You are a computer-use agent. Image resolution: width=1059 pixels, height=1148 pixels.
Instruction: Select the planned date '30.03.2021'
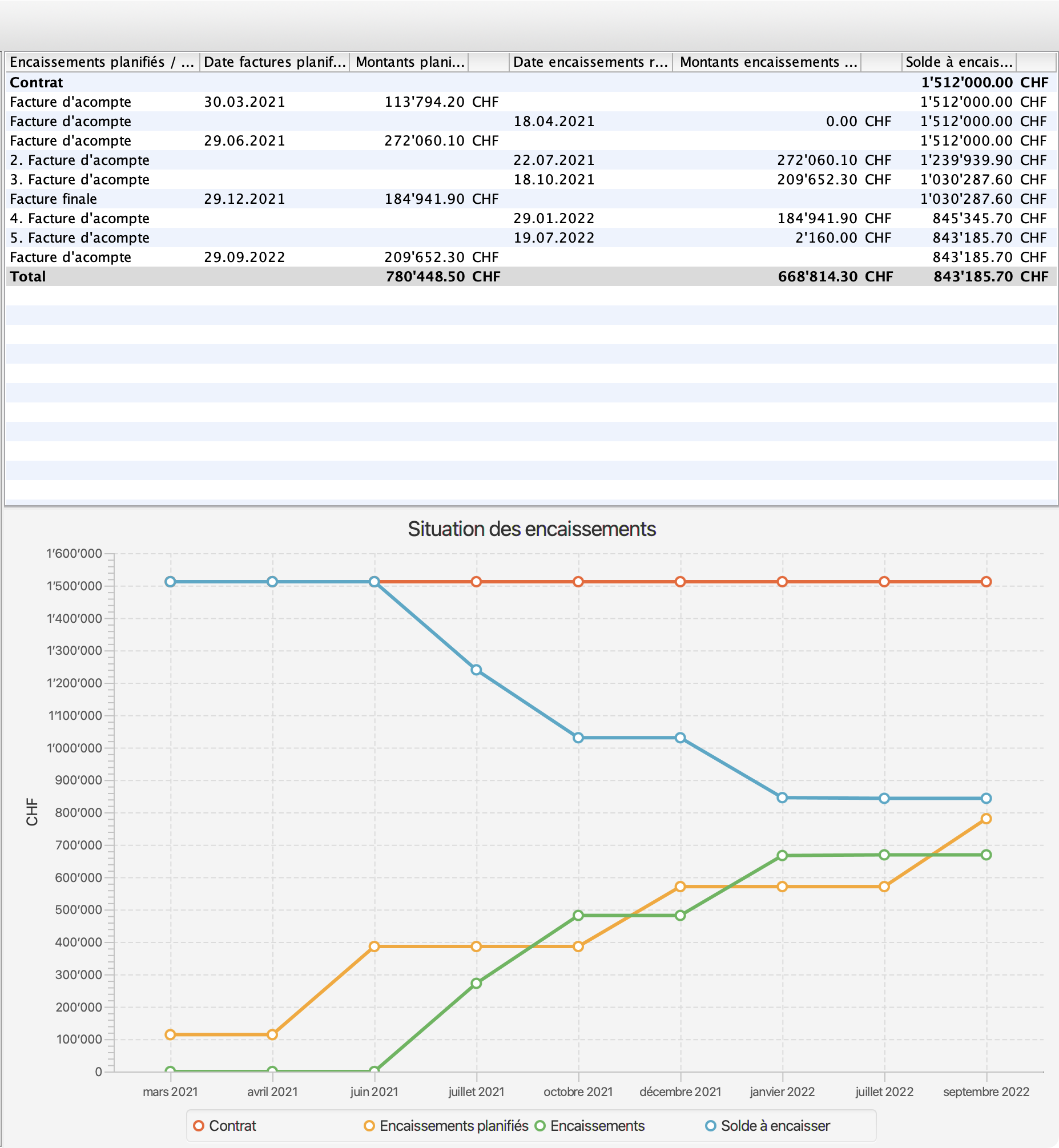click(x=245, y=102)
